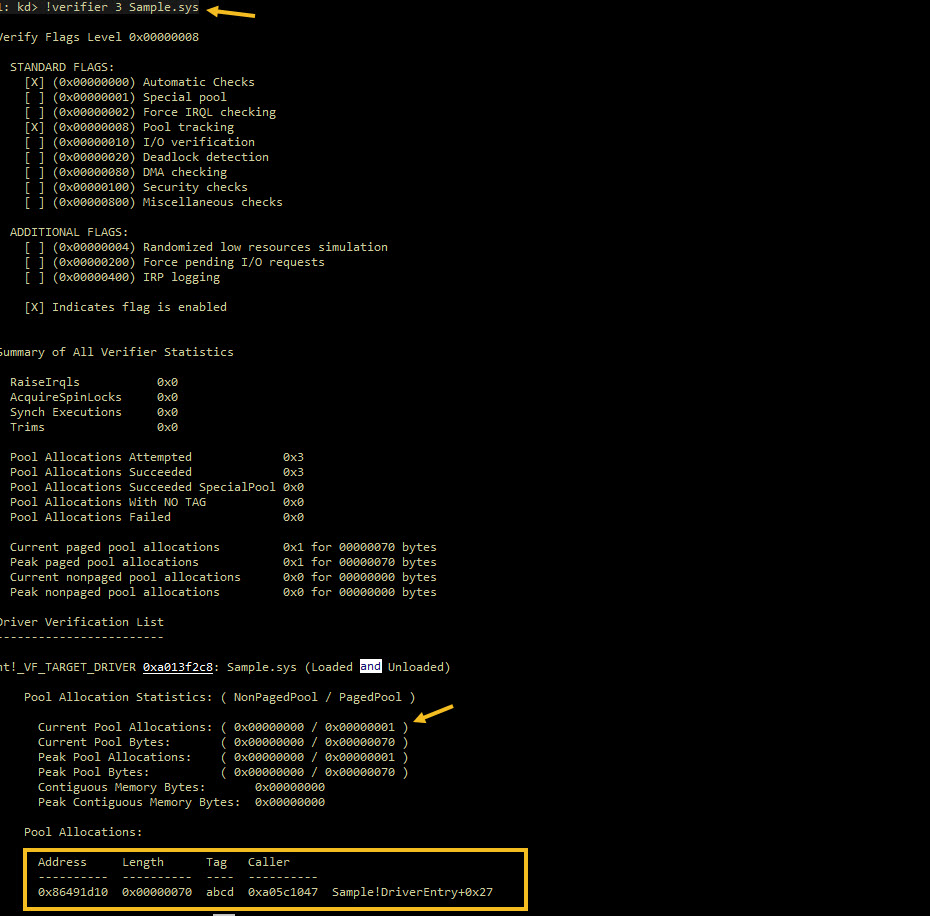Click the Caller column header in allocations table
The width and height of the screenshot is (930, 916).
pos(268,862)
